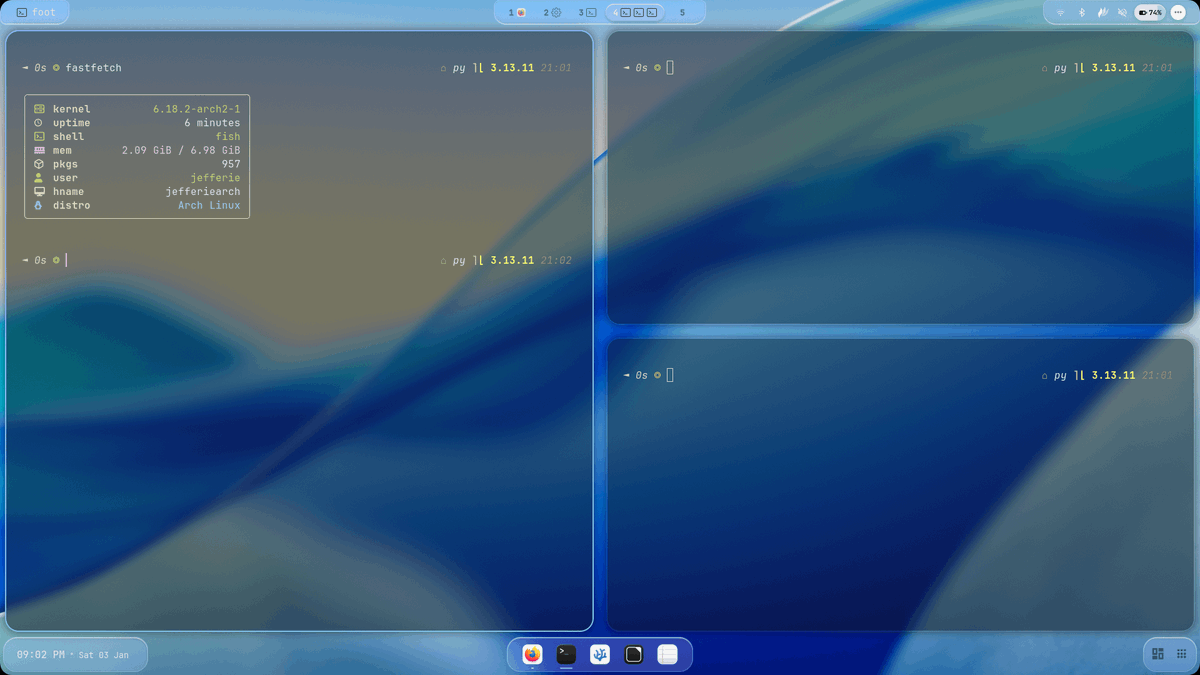
Task: Open the white notes app in dock
Action: point(667,654)
